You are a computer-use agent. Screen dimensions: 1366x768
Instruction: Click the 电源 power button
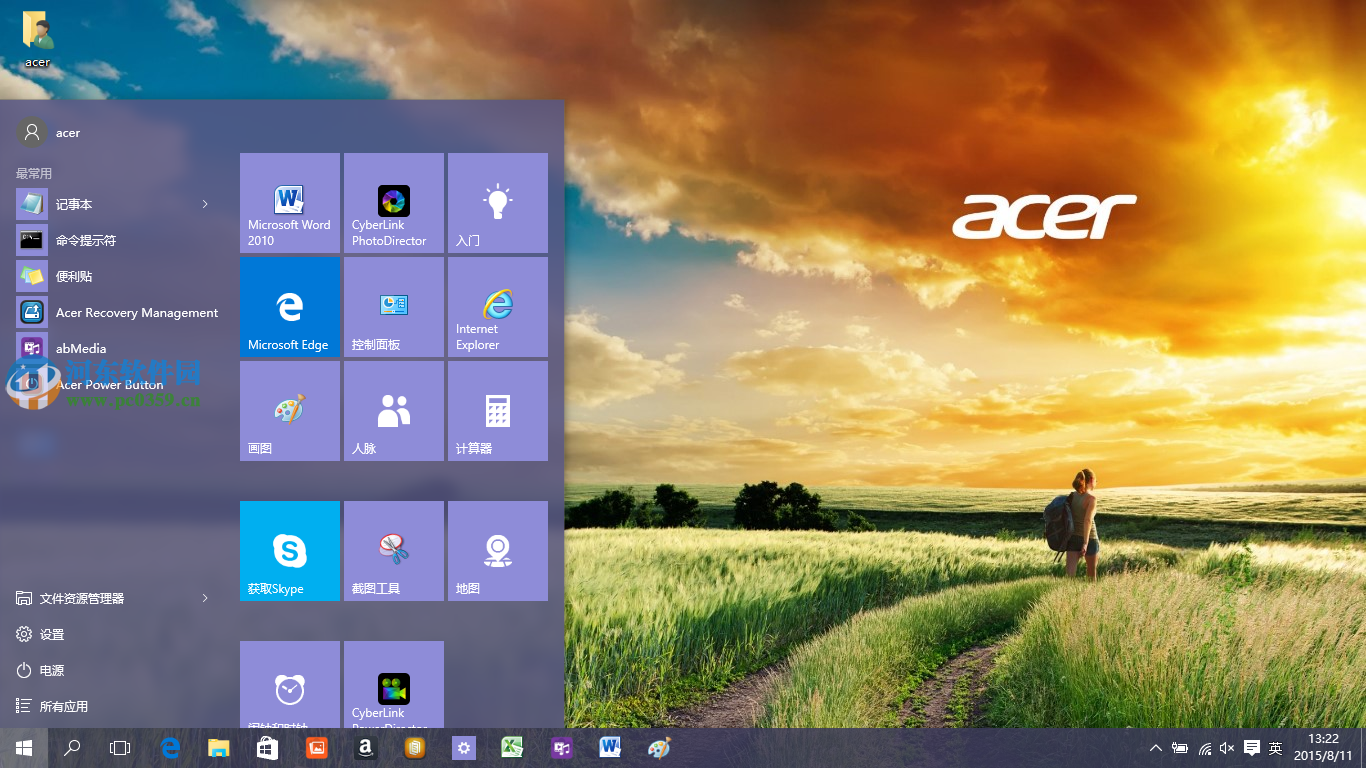pos(51,670)
